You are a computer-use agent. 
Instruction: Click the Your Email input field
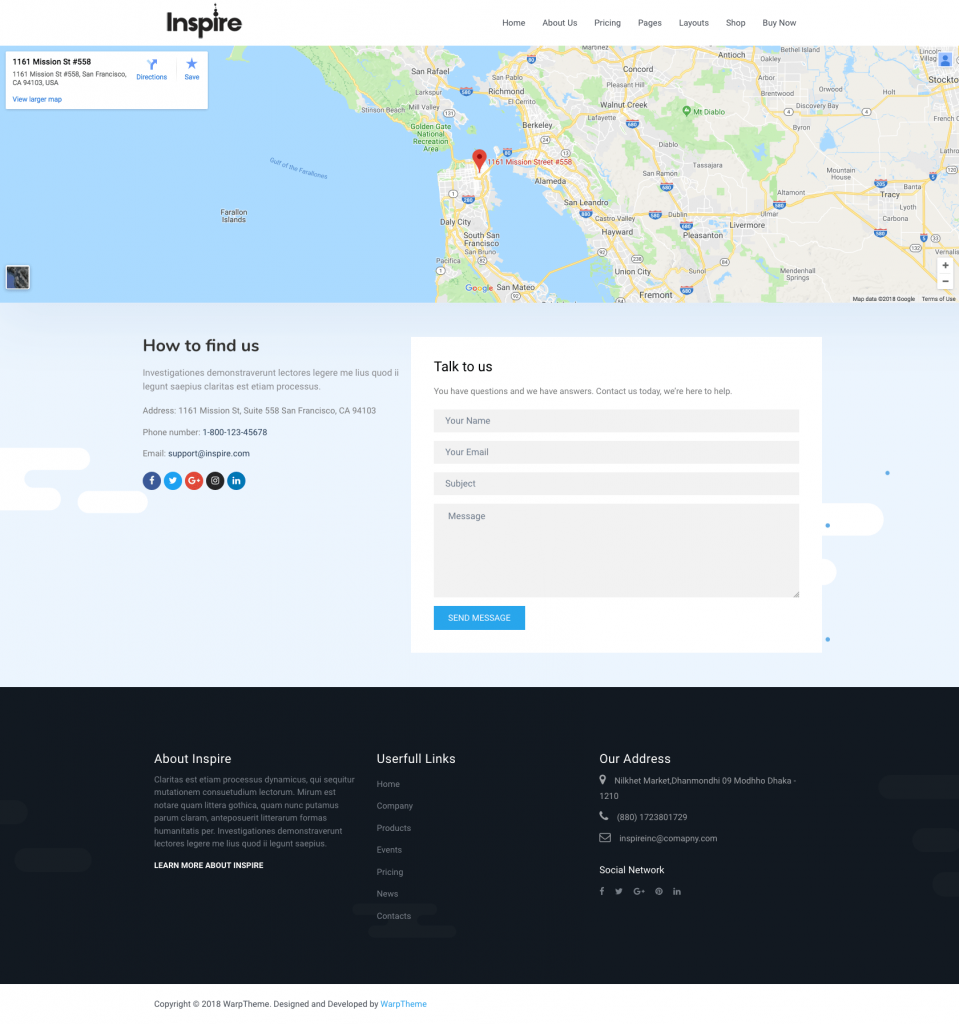click(616, 452)
